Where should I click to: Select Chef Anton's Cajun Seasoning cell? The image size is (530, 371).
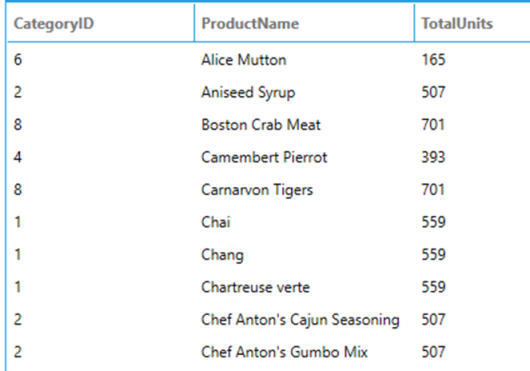point(300,320)
